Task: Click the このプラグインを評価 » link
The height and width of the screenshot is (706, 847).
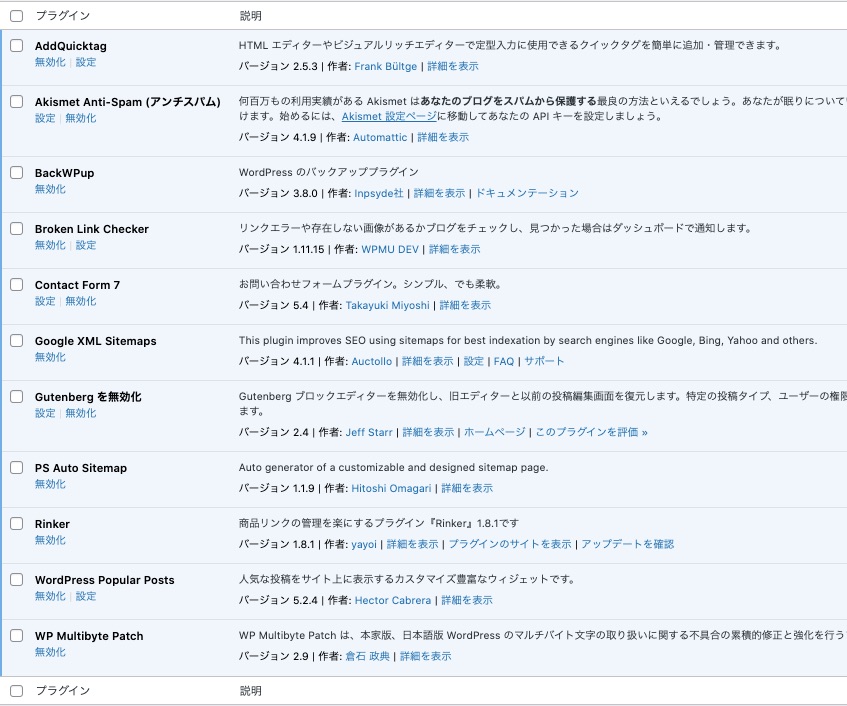Action: pyautogui.click(x=591, y=432)
